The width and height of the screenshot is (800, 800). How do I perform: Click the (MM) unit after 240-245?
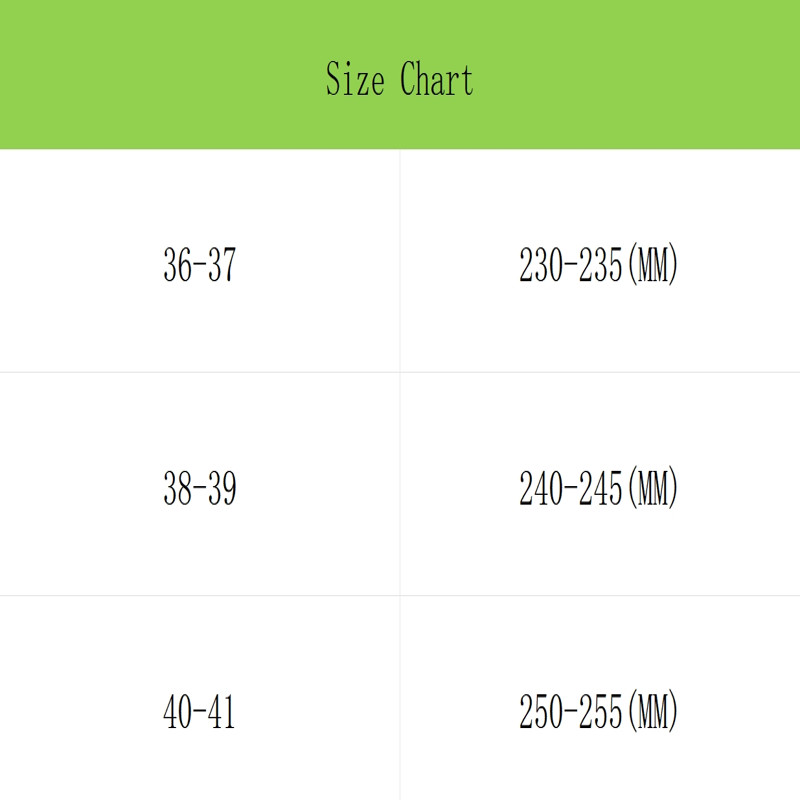coord(652,489)
